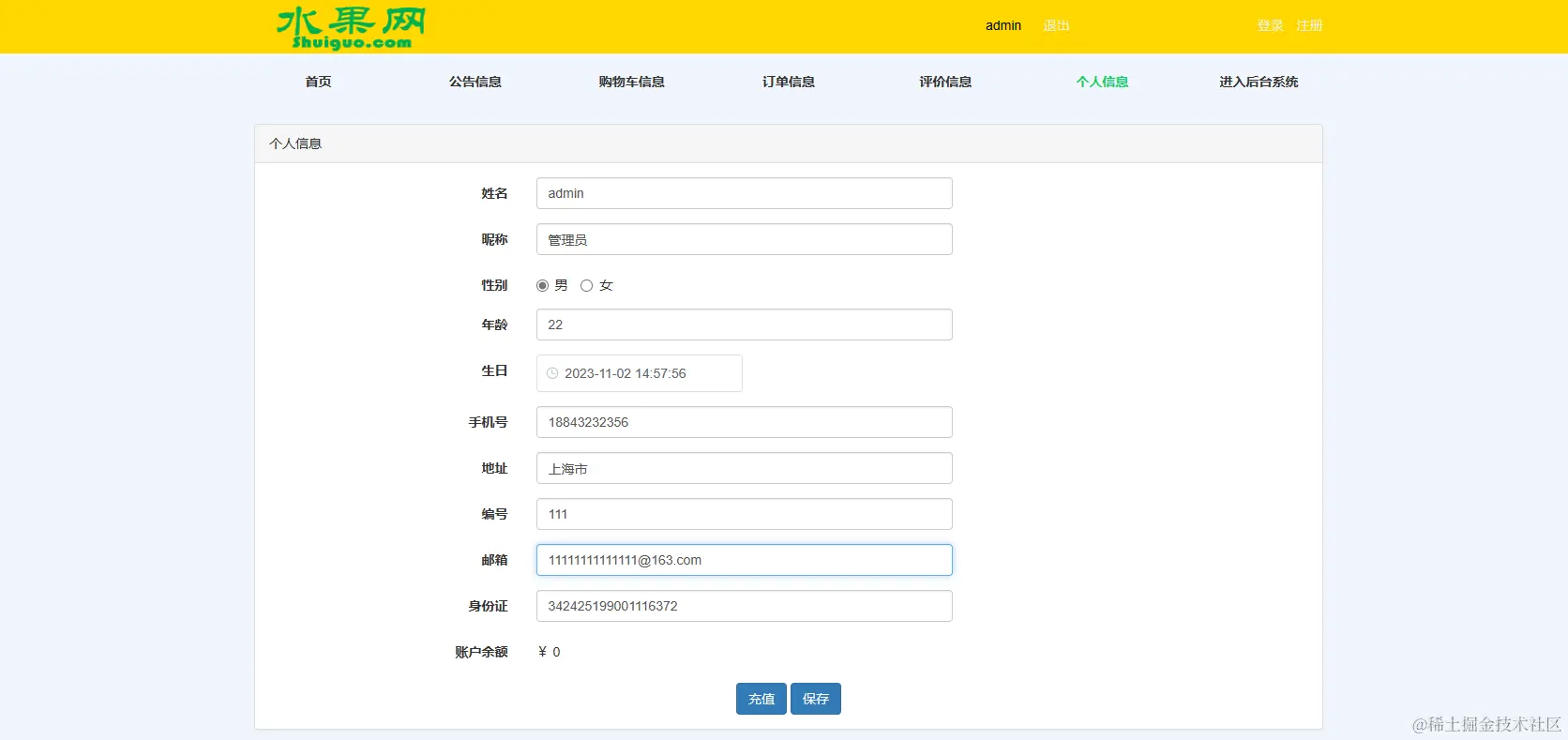Image resolution: width=1568 pixels, height=740 pixels.
Task: Focus the 姓名 input field
Action: click(745, 193)
